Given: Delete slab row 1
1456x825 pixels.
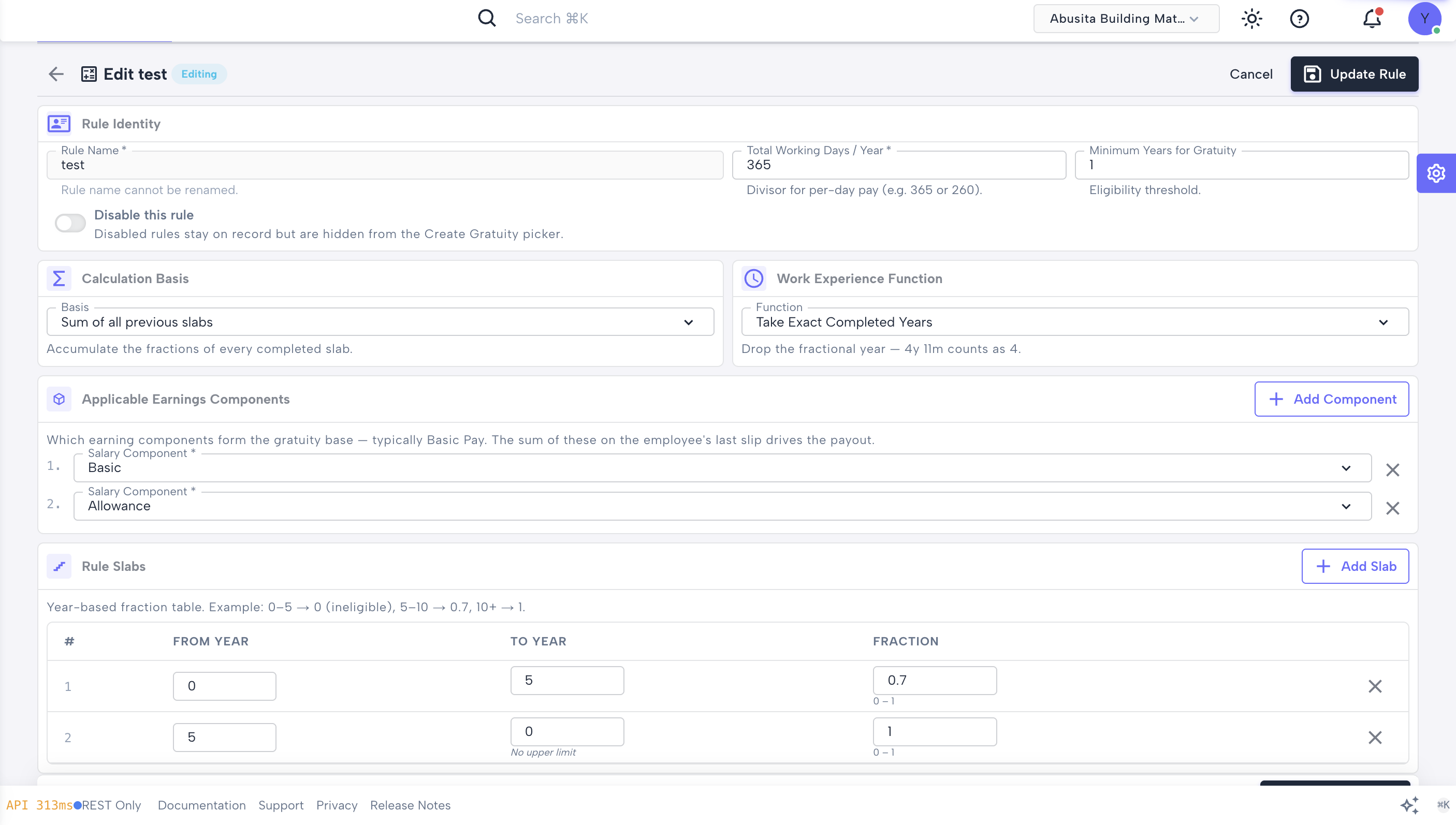Looking at the screenshot, I should pos(1374,686).
